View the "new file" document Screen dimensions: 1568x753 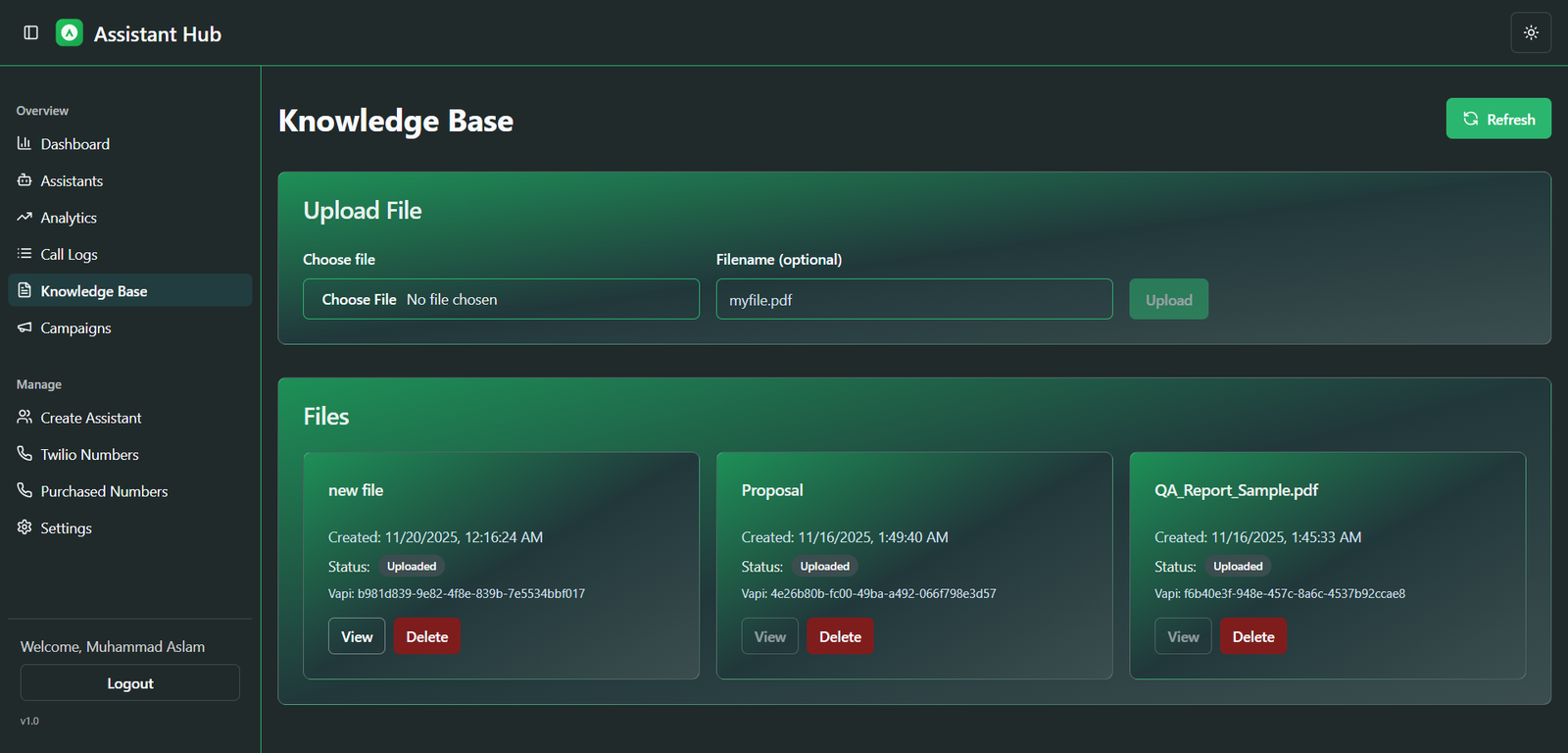click(357, 637)
